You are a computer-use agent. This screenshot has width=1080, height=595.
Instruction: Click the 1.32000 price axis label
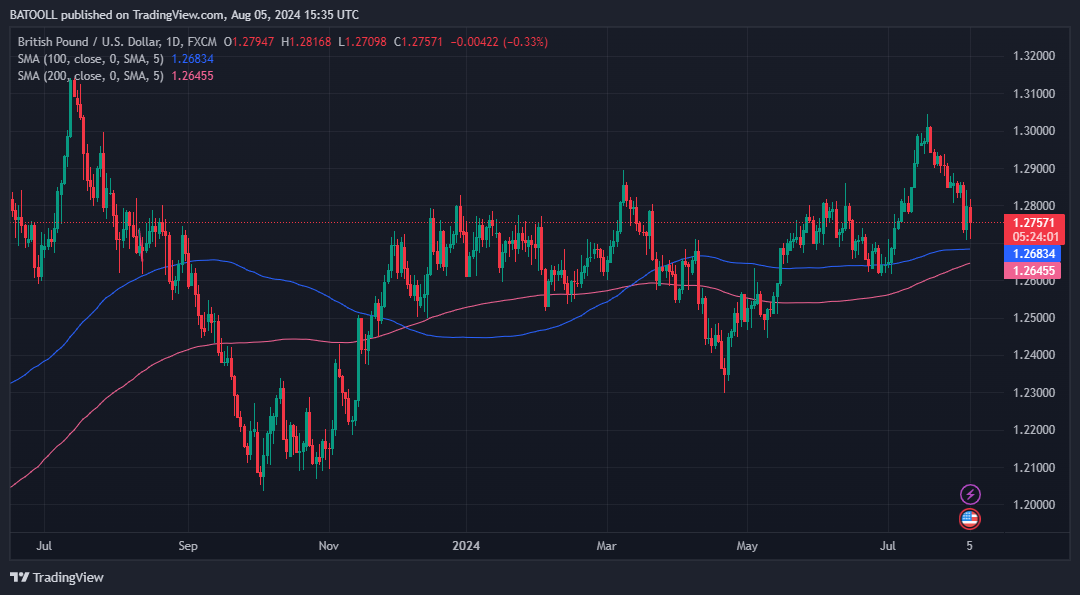tap(1034, 56)
